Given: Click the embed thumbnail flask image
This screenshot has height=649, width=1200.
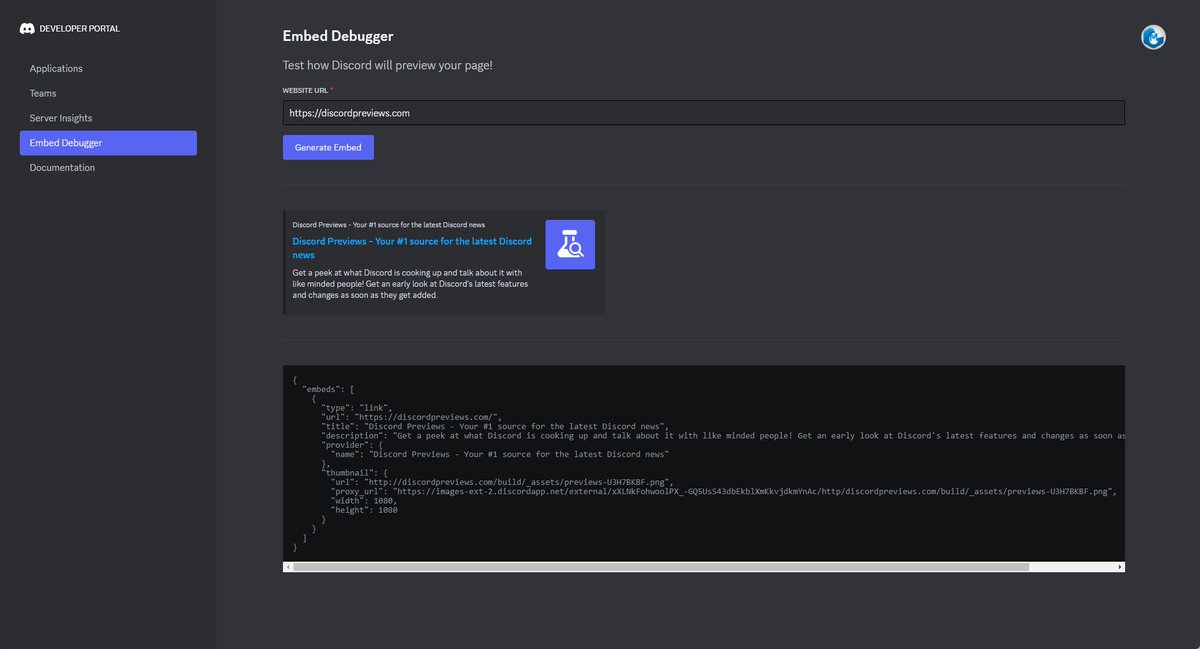Looking at the screenshot, I should point(570,245).
